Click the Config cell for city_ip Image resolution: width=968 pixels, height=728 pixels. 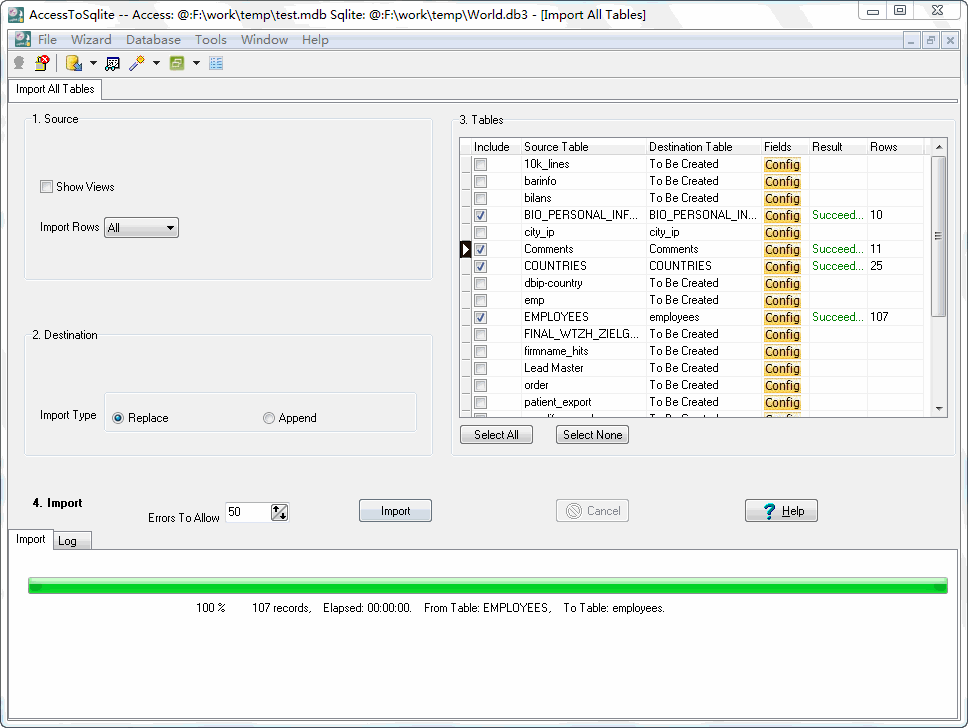tap(782, 232)
